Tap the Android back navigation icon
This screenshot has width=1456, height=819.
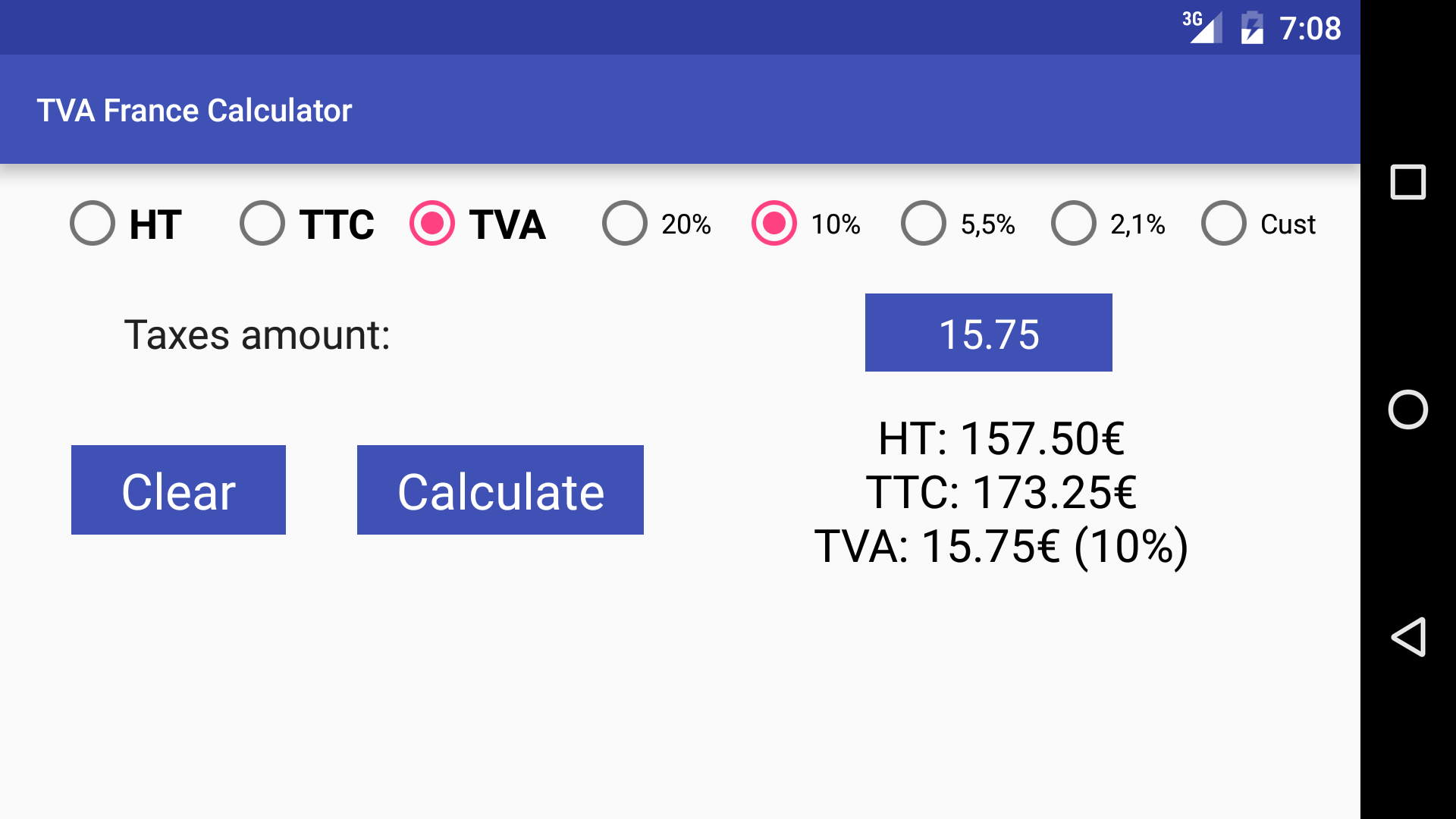tap(1408, 637)
